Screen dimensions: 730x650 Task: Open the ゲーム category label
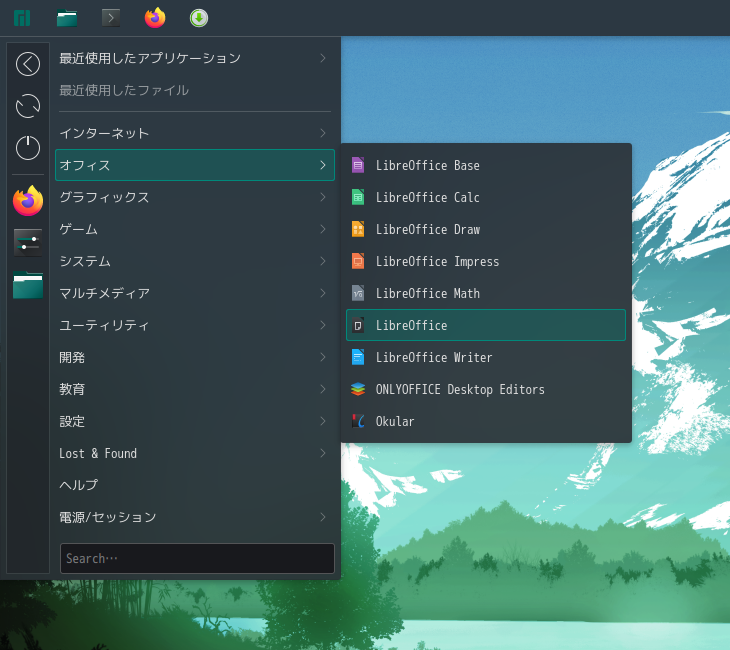coord(78,229)
